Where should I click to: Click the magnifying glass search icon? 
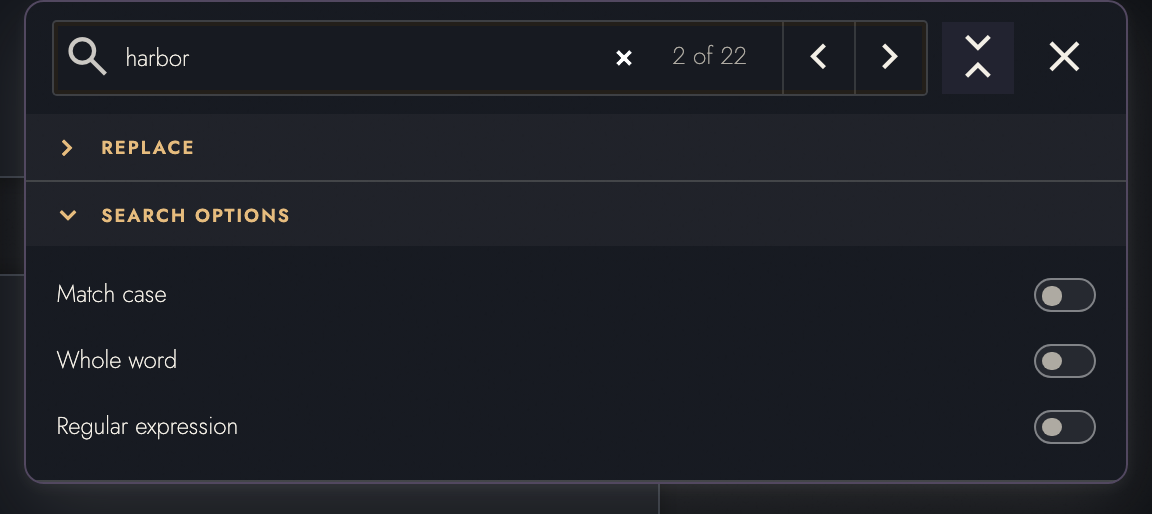click(87, 57)
